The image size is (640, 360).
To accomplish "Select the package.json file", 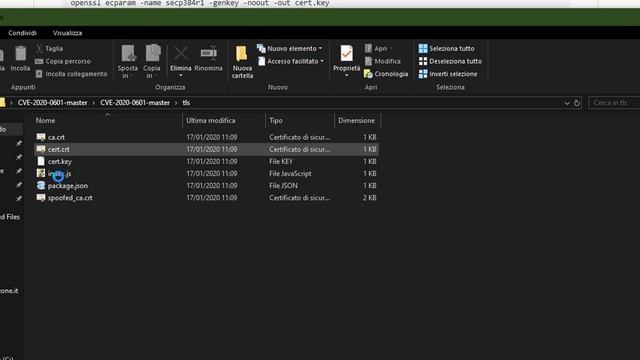I will (x=207, y=186).
